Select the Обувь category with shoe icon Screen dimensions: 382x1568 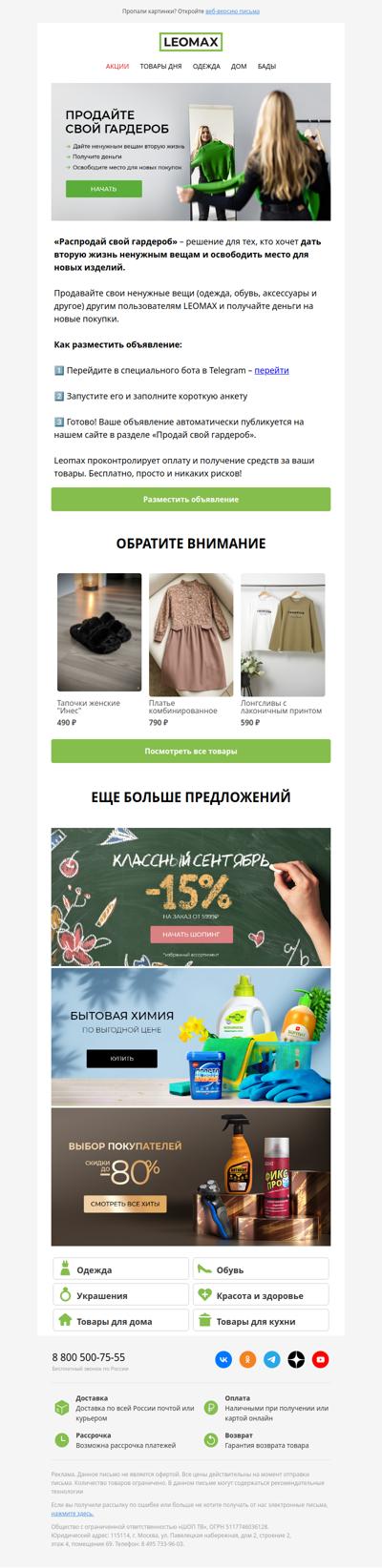(261, 1269)
